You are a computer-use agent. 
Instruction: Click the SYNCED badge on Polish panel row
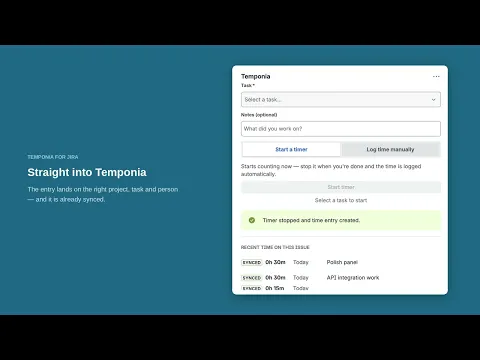pyautogui.click(x=251, y=262)
